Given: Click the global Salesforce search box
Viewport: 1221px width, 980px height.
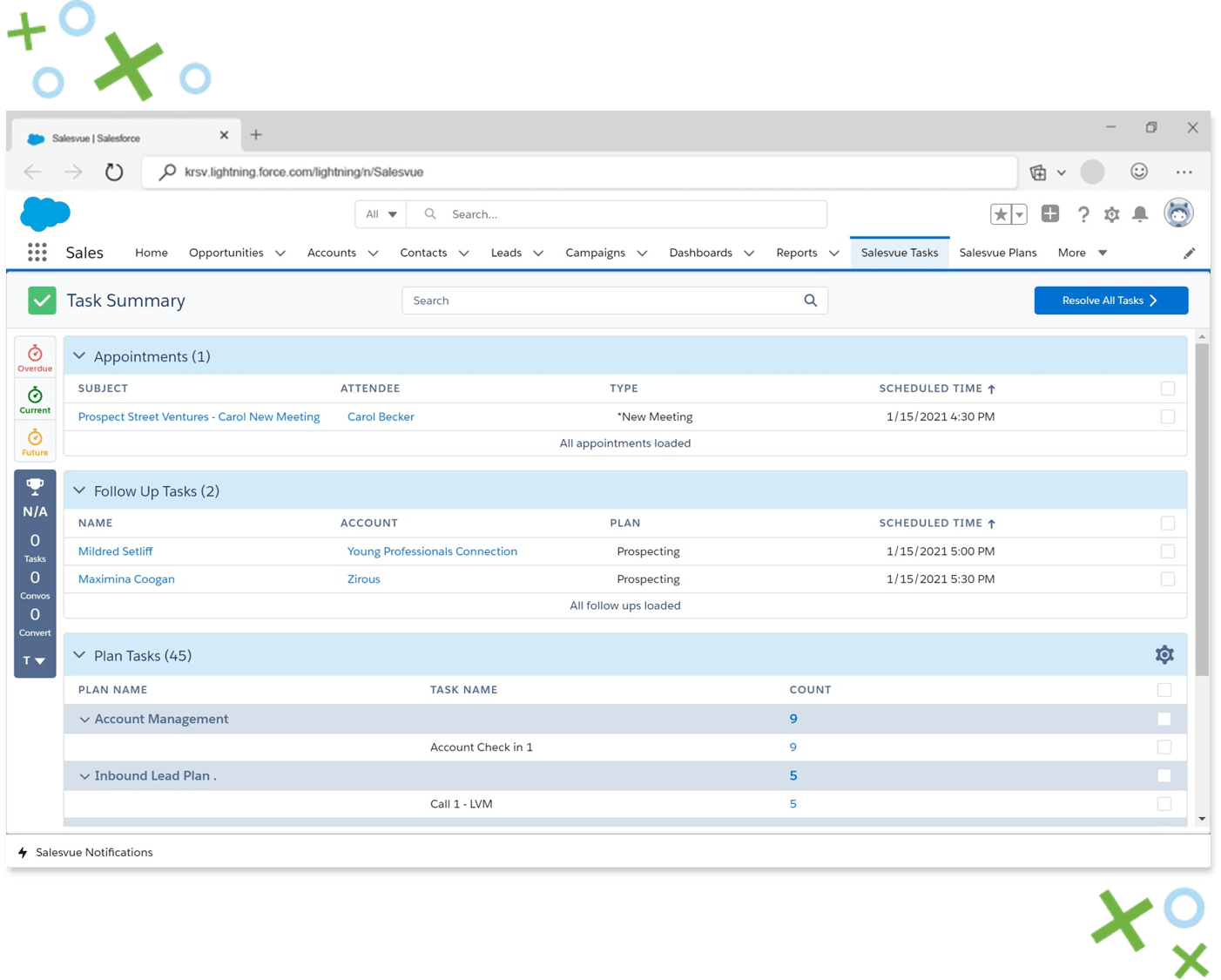Looking at the screenshot, I should (617, 214).
